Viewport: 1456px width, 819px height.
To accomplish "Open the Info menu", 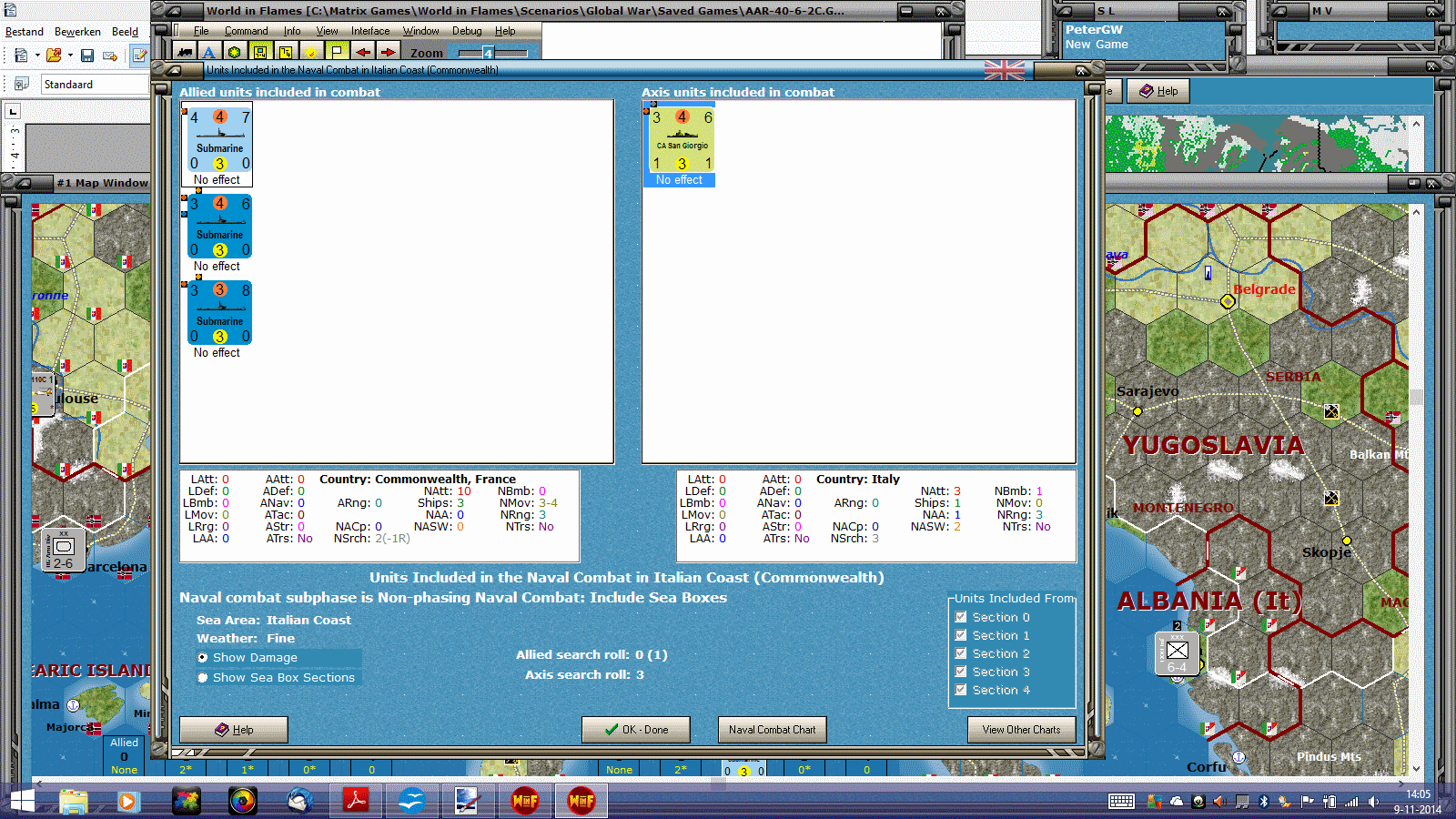I will tap(292, 31).
